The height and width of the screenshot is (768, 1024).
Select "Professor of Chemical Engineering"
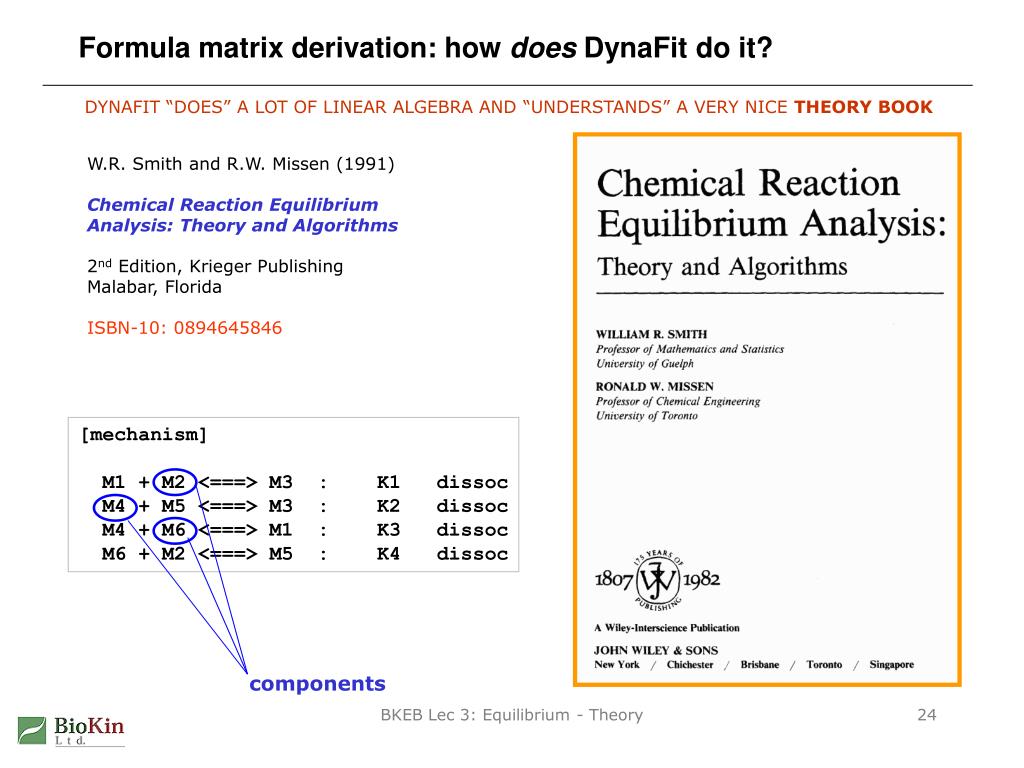pyautogui.click(x=678, y=402)
